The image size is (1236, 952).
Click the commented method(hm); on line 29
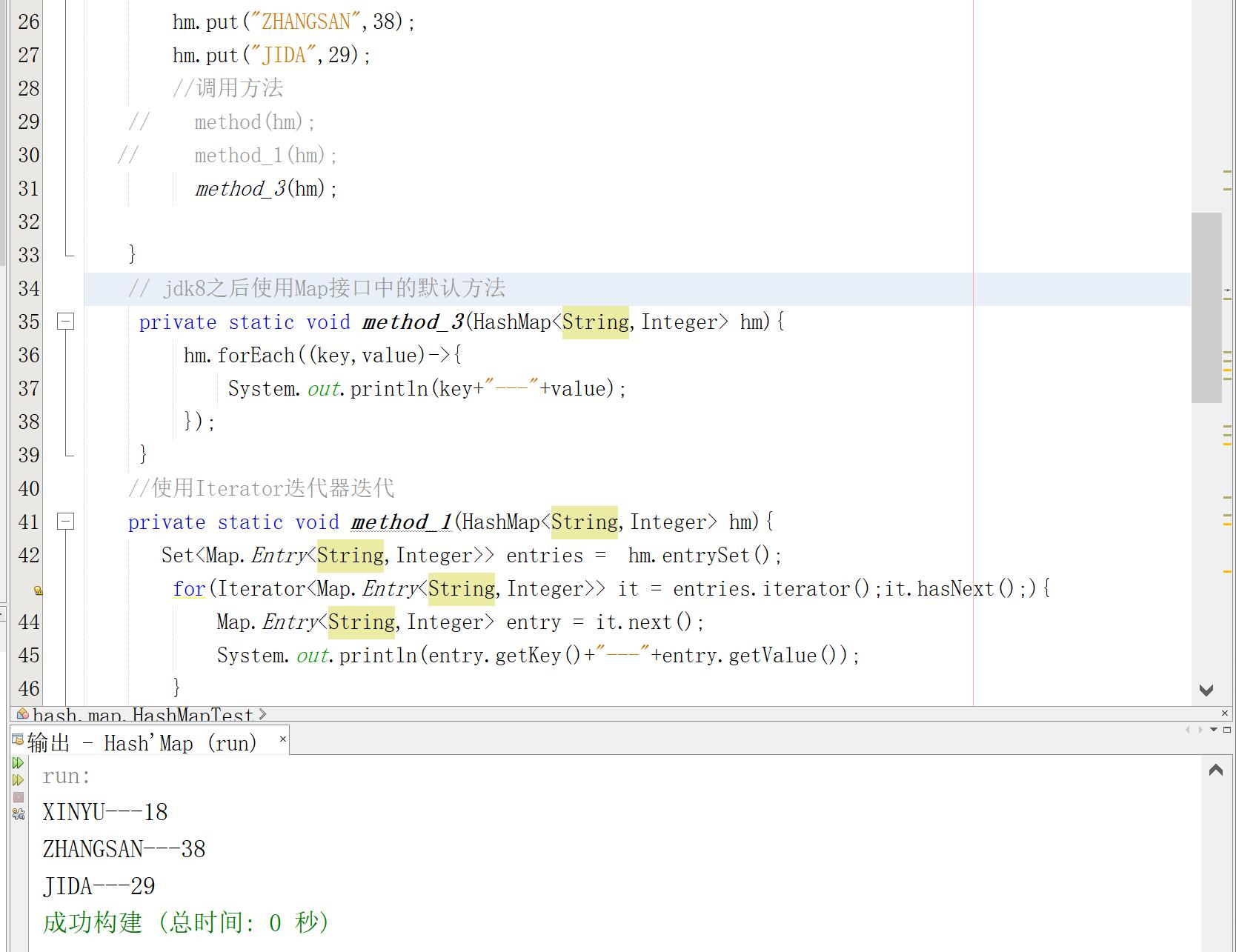[256, 122]
